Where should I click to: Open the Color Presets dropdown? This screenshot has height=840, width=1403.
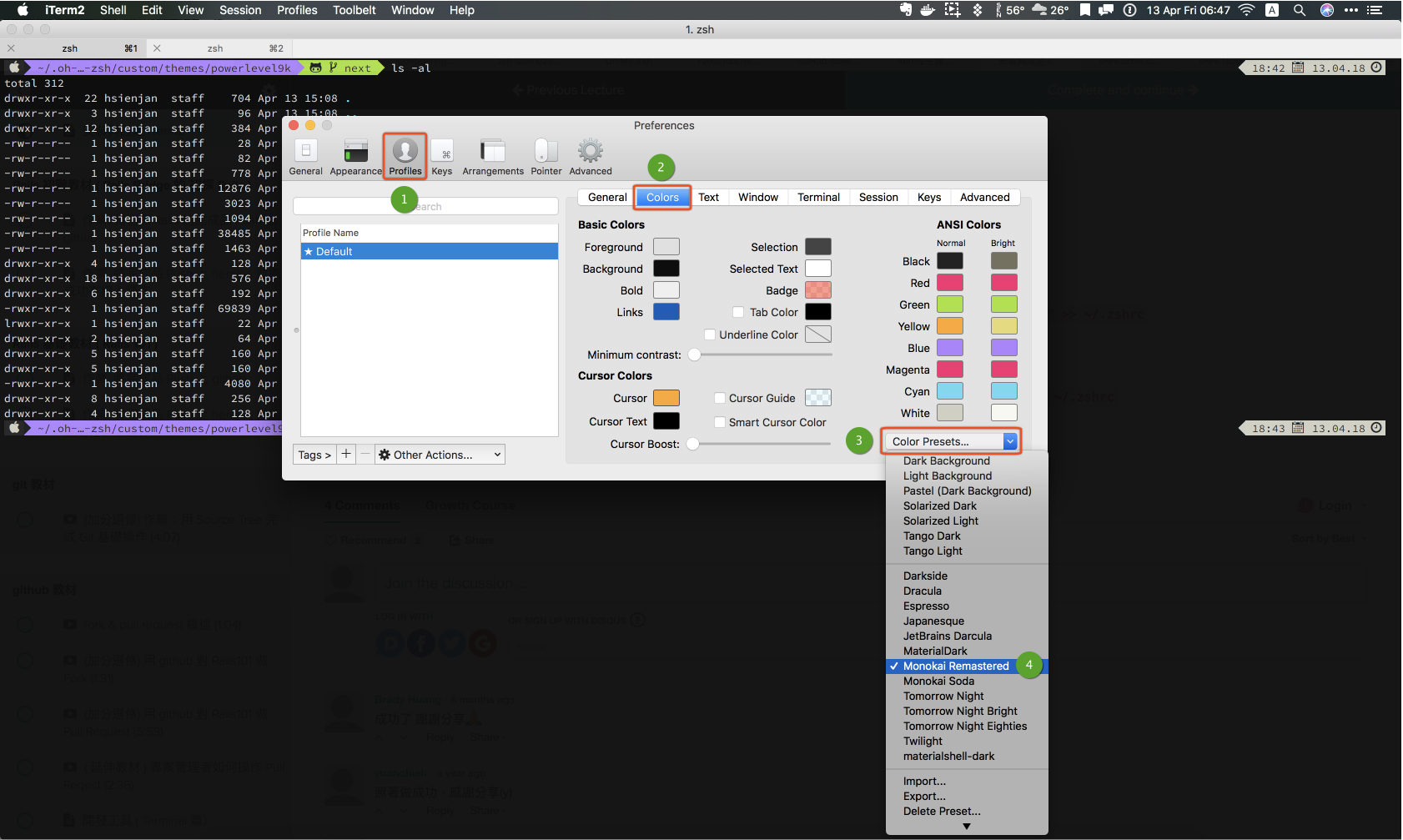(951, 441)
